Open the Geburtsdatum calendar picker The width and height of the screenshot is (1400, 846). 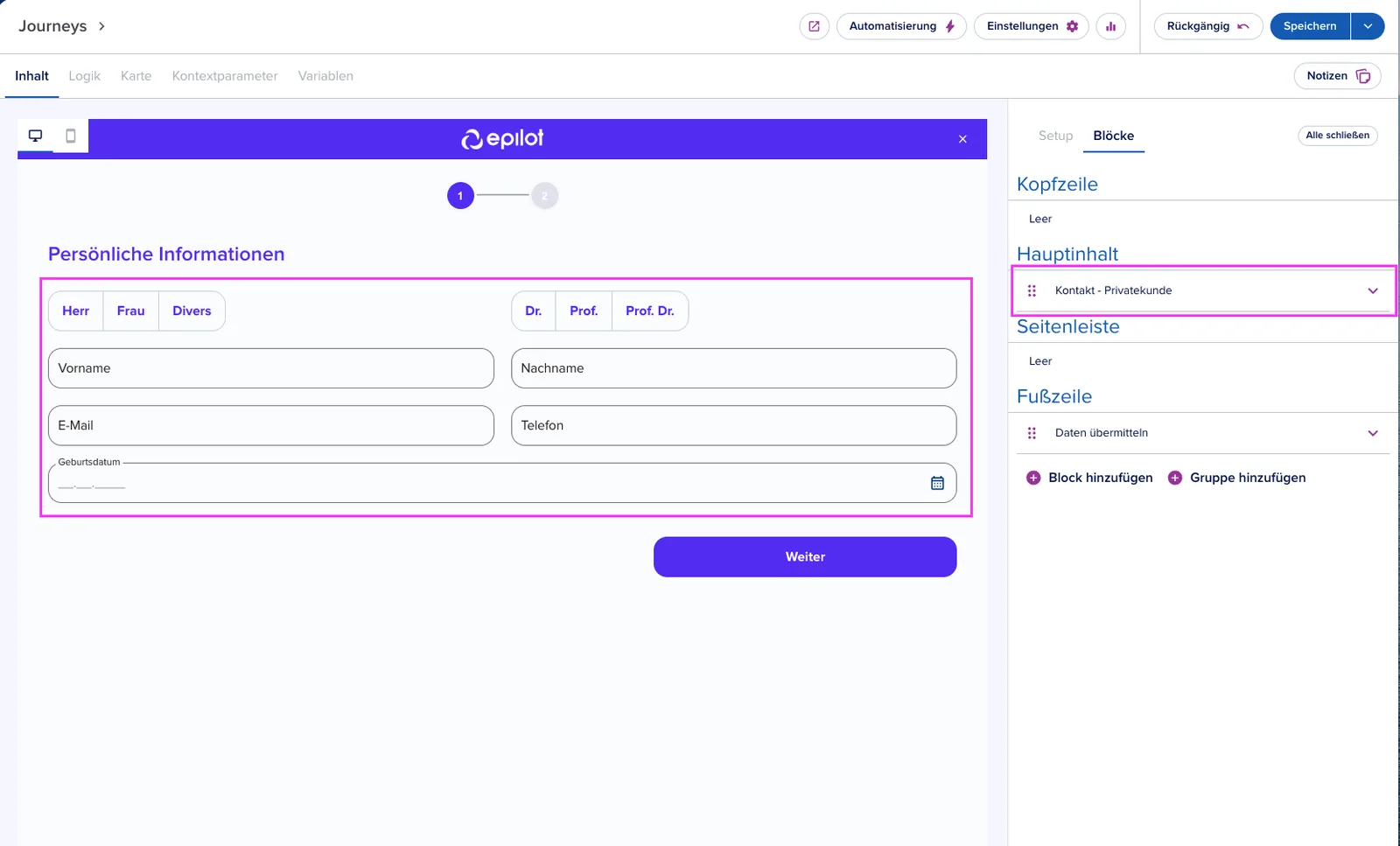(937, 483)
